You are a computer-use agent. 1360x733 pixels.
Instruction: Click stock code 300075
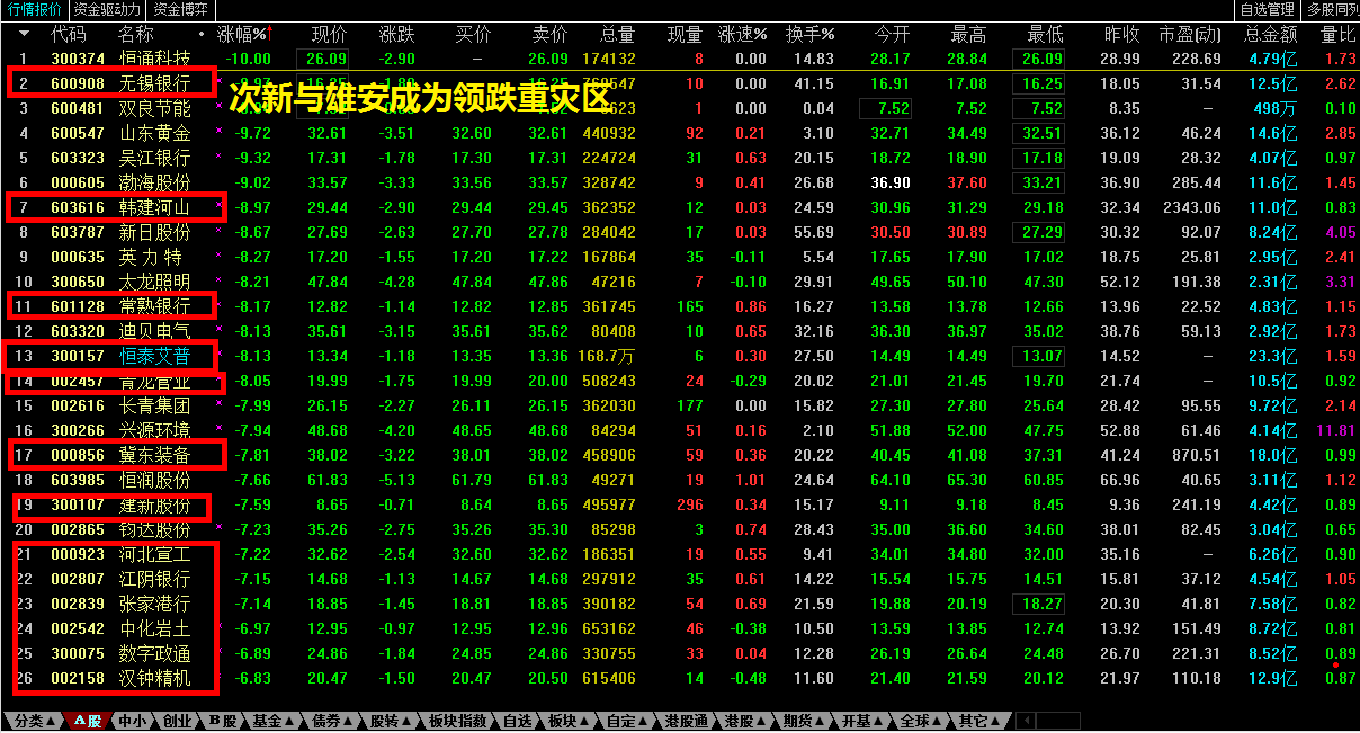click(78, 654)
